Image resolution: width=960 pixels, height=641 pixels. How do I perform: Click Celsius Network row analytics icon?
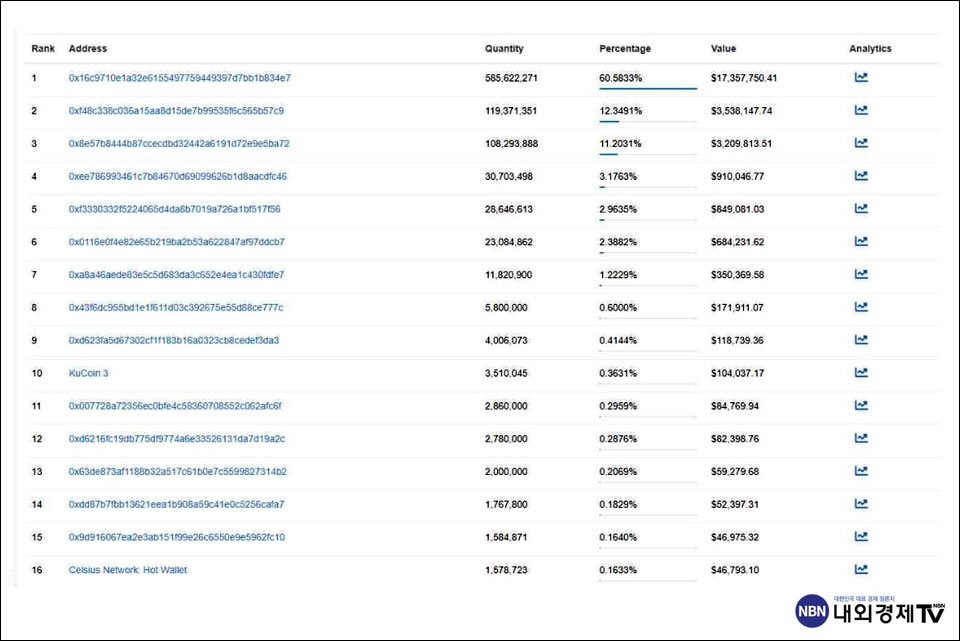860,570
